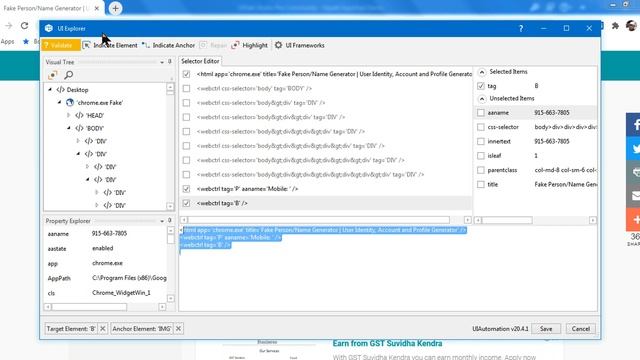The width and height of the screenshot is (640, 360).
Task: Uncheck the webctrl tag='P' aaname row
Action: [x=187, y=189]
